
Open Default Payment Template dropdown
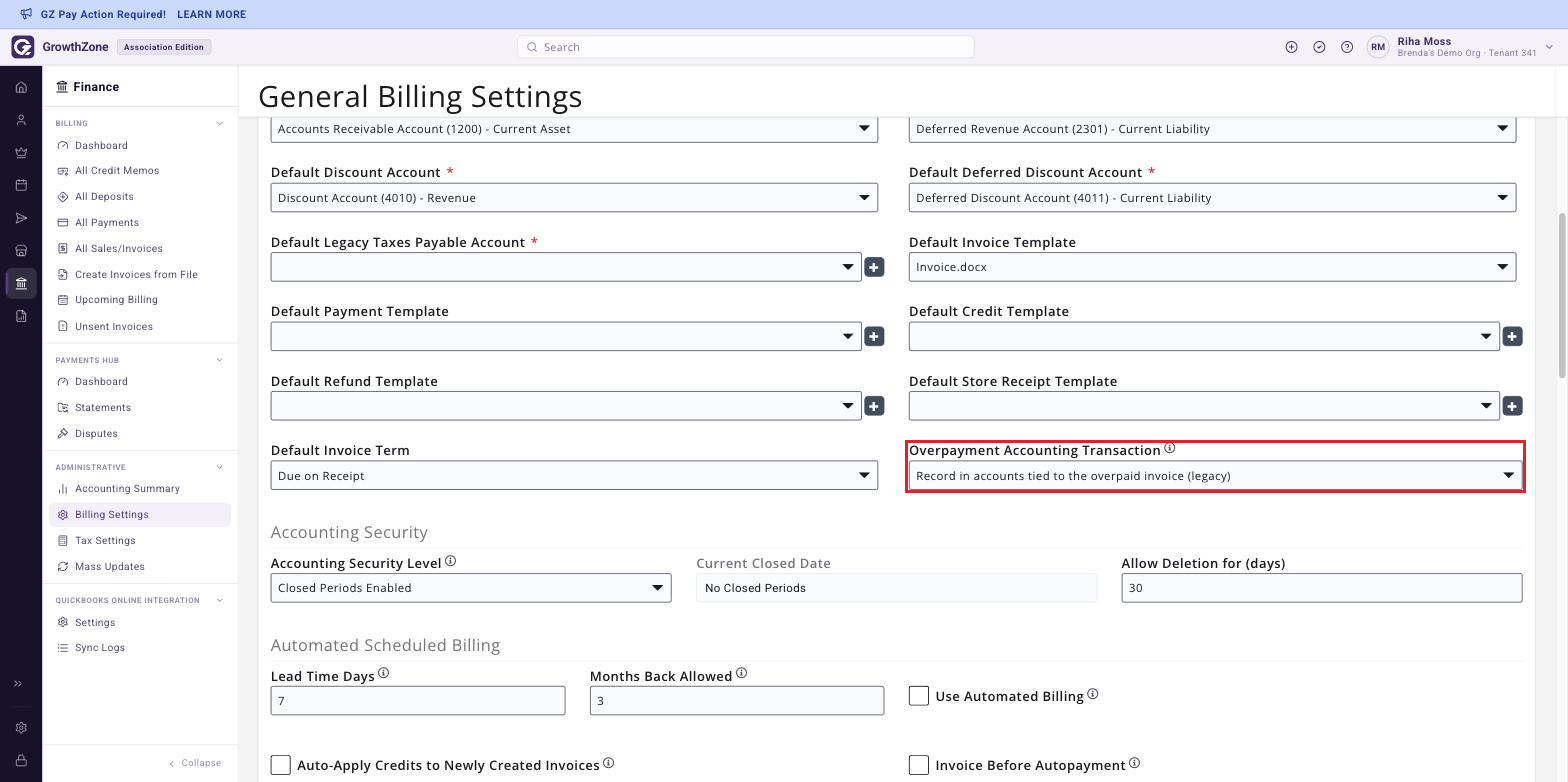566,336
